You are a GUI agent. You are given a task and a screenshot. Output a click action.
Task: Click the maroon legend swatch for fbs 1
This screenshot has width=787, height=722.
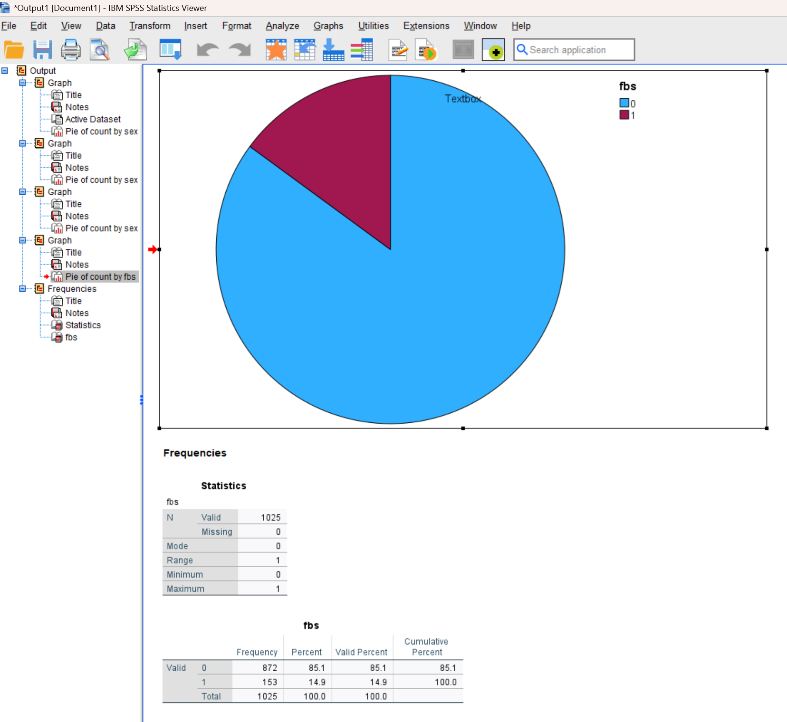(624, 115)
